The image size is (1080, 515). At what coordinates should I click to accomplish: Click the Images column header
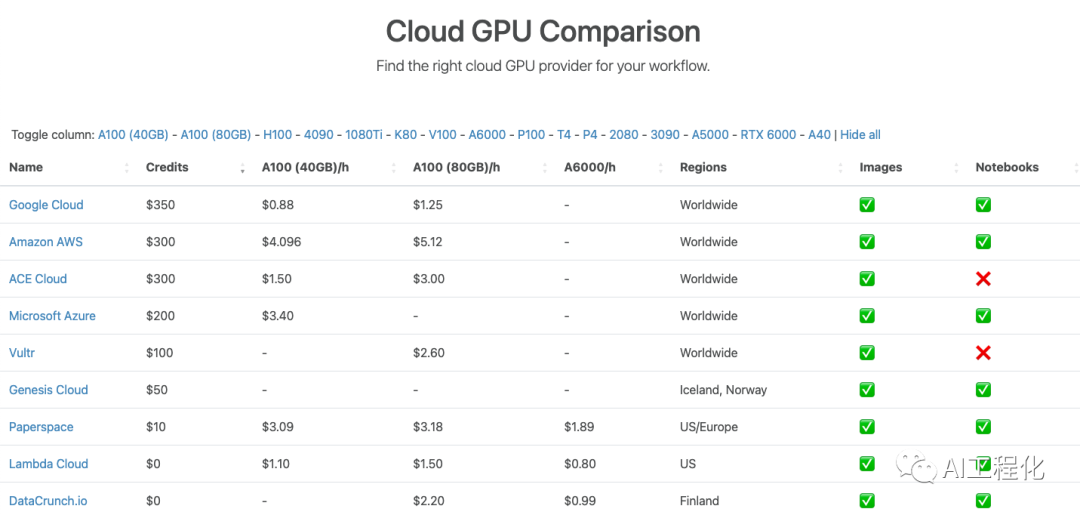881,168
